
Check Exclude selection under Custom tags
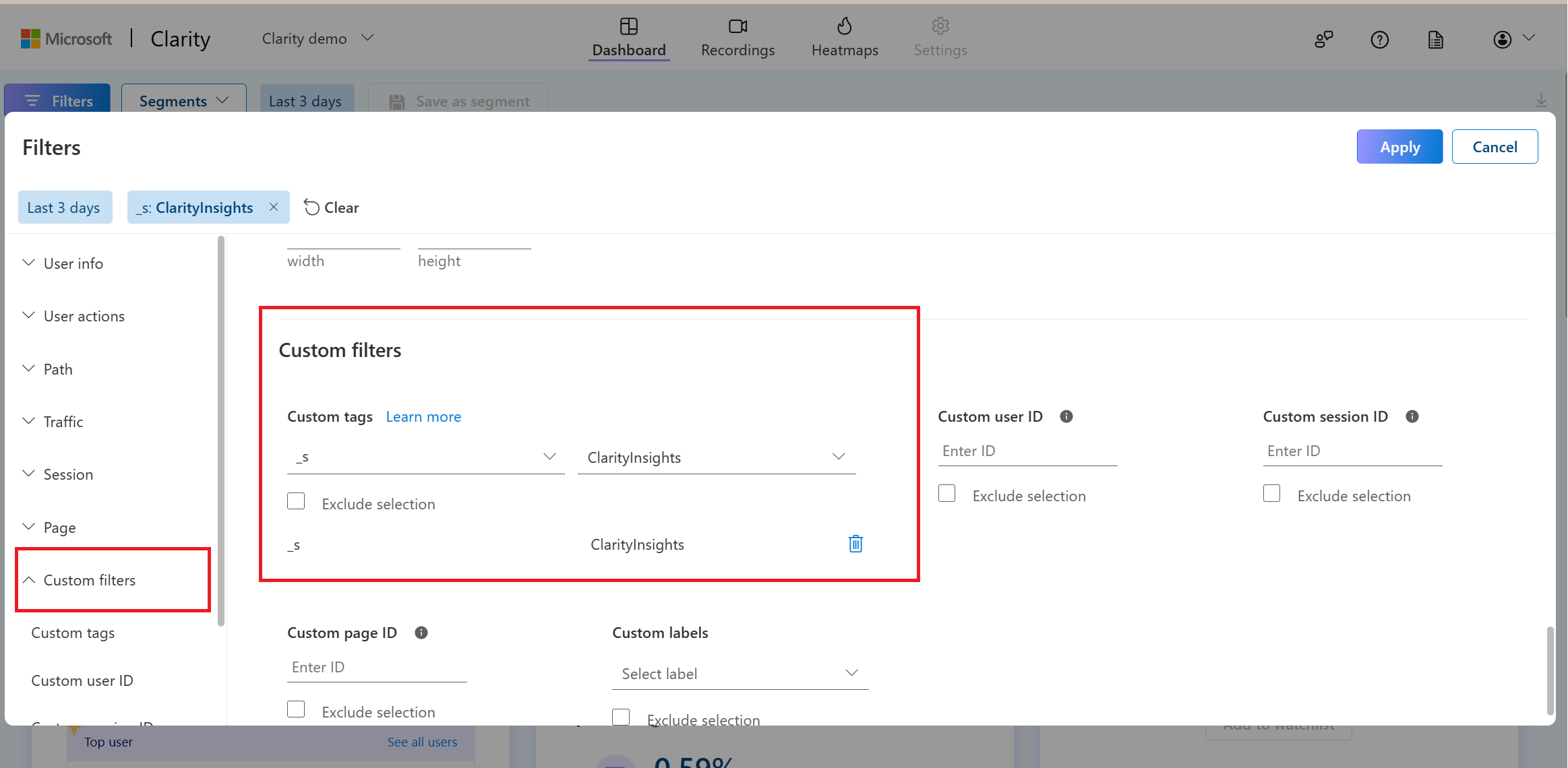pos(296,501)
